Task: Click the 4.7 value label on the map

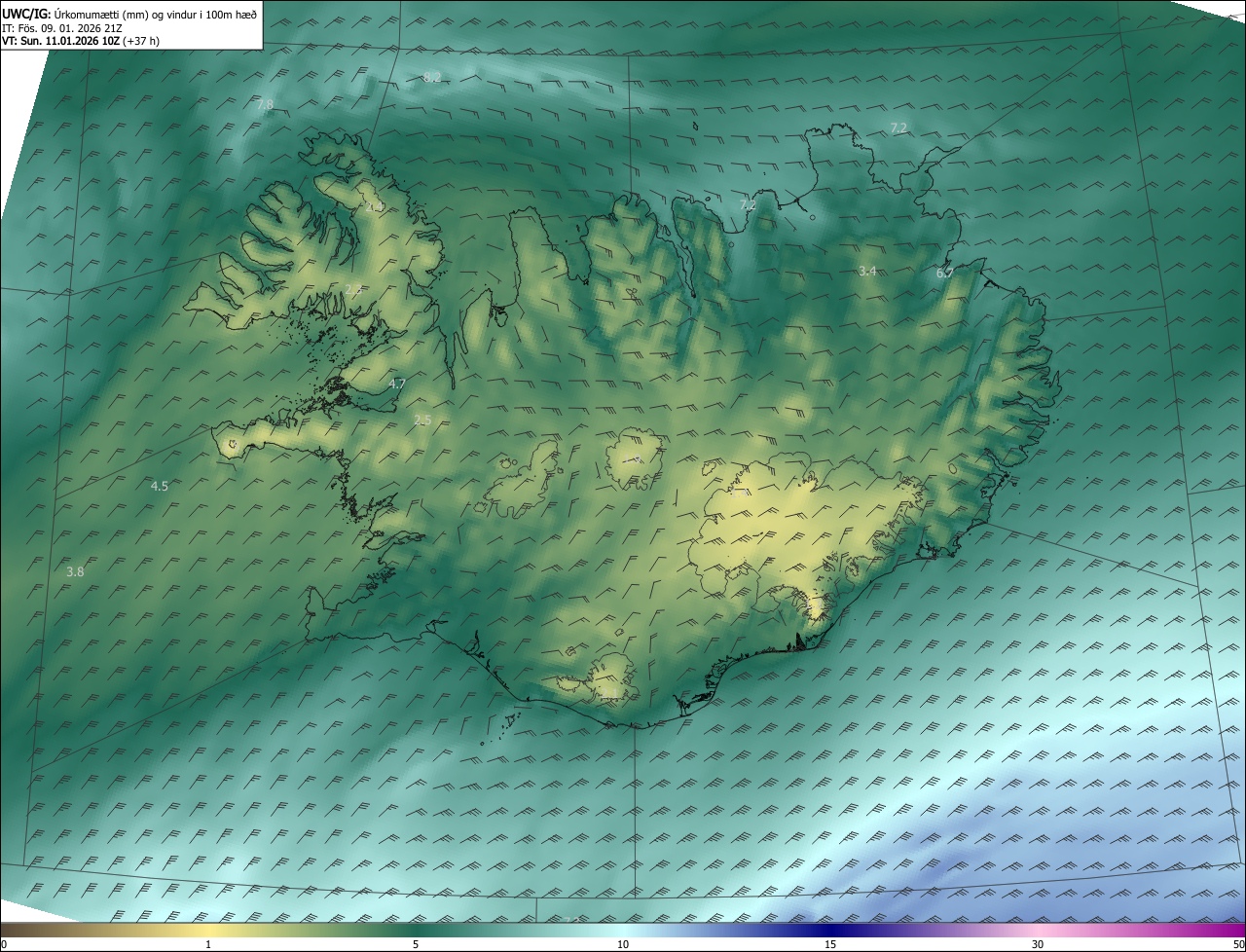Action: tap(397, 384)
